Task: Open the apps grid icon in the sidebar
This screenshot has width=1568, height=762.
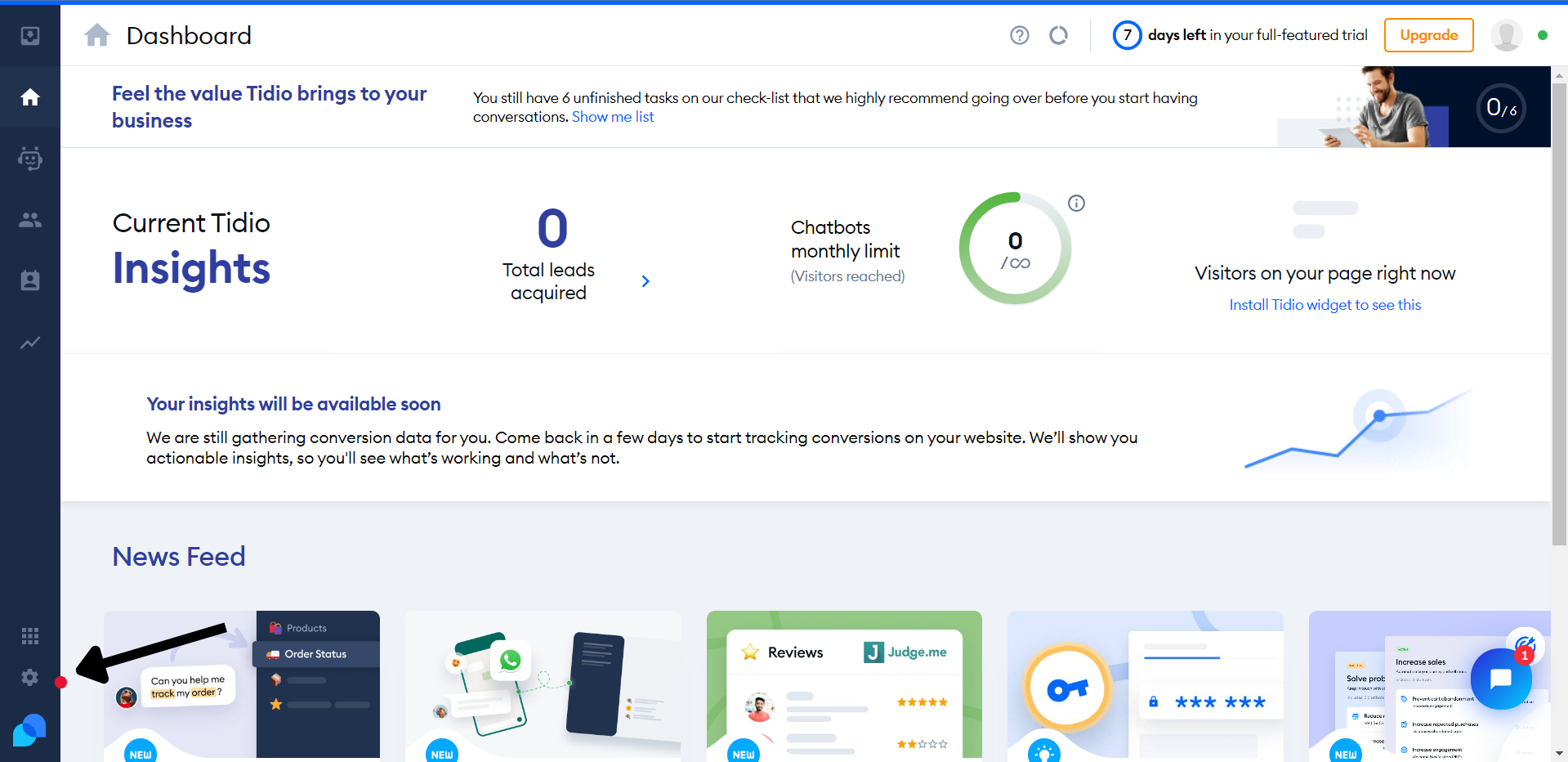Action: 30,636
